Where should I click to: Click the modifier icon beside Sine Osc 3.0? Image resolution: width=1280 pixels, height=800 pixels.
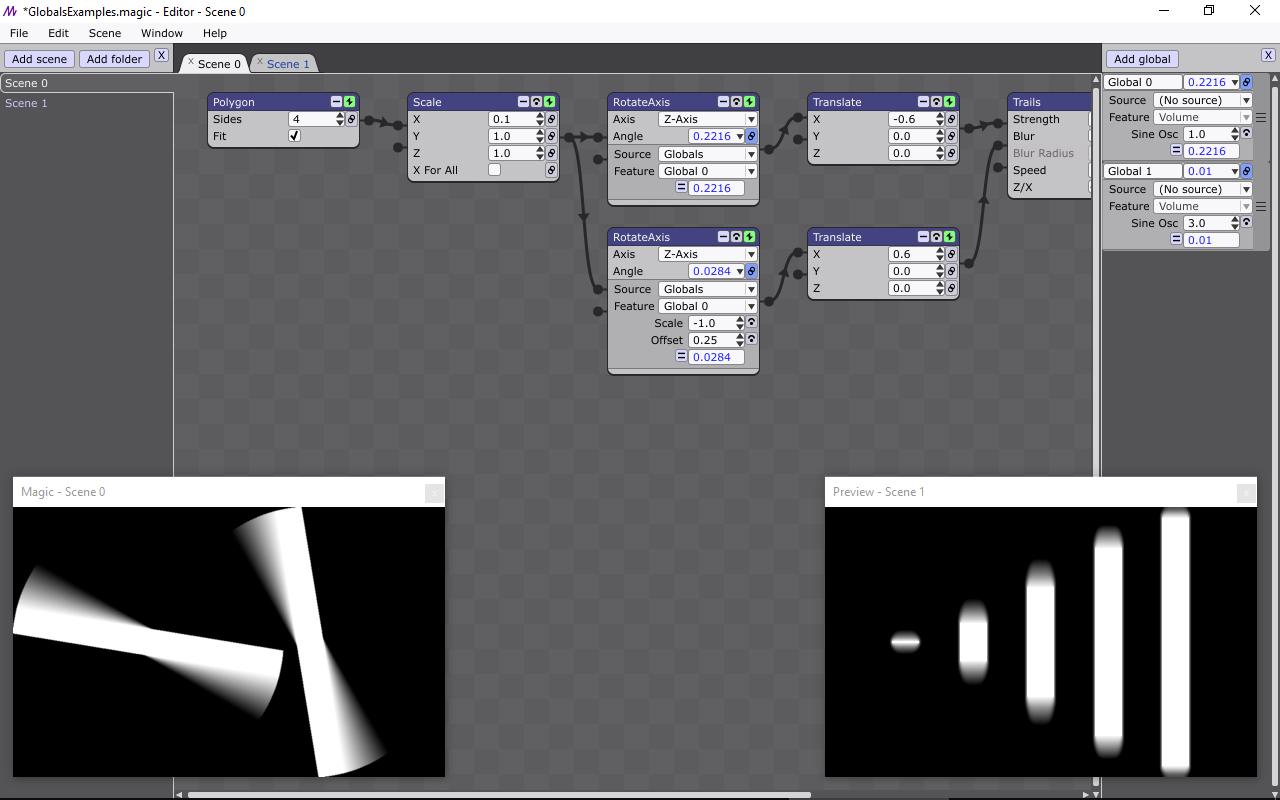(1246, 223)
